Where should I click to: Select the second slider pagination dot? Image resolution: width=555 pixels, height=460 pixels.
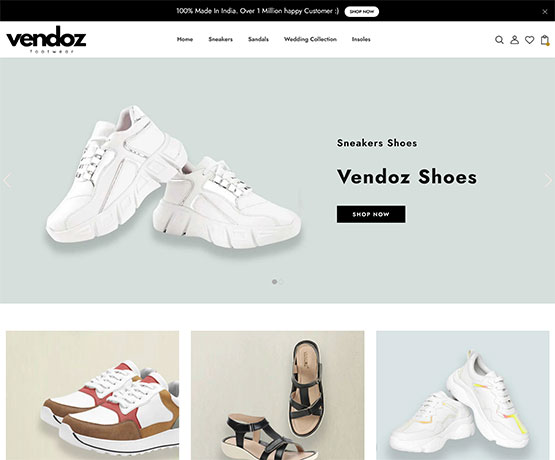pyautogui.click(x=281, y=282)
